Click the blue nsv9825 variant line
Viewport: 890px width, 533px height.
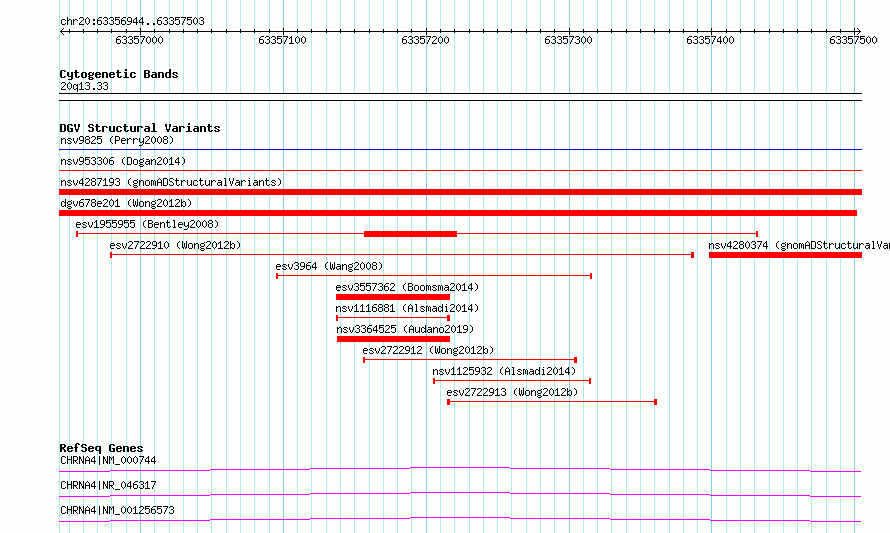pyautogui.click(x=460, y=149)
